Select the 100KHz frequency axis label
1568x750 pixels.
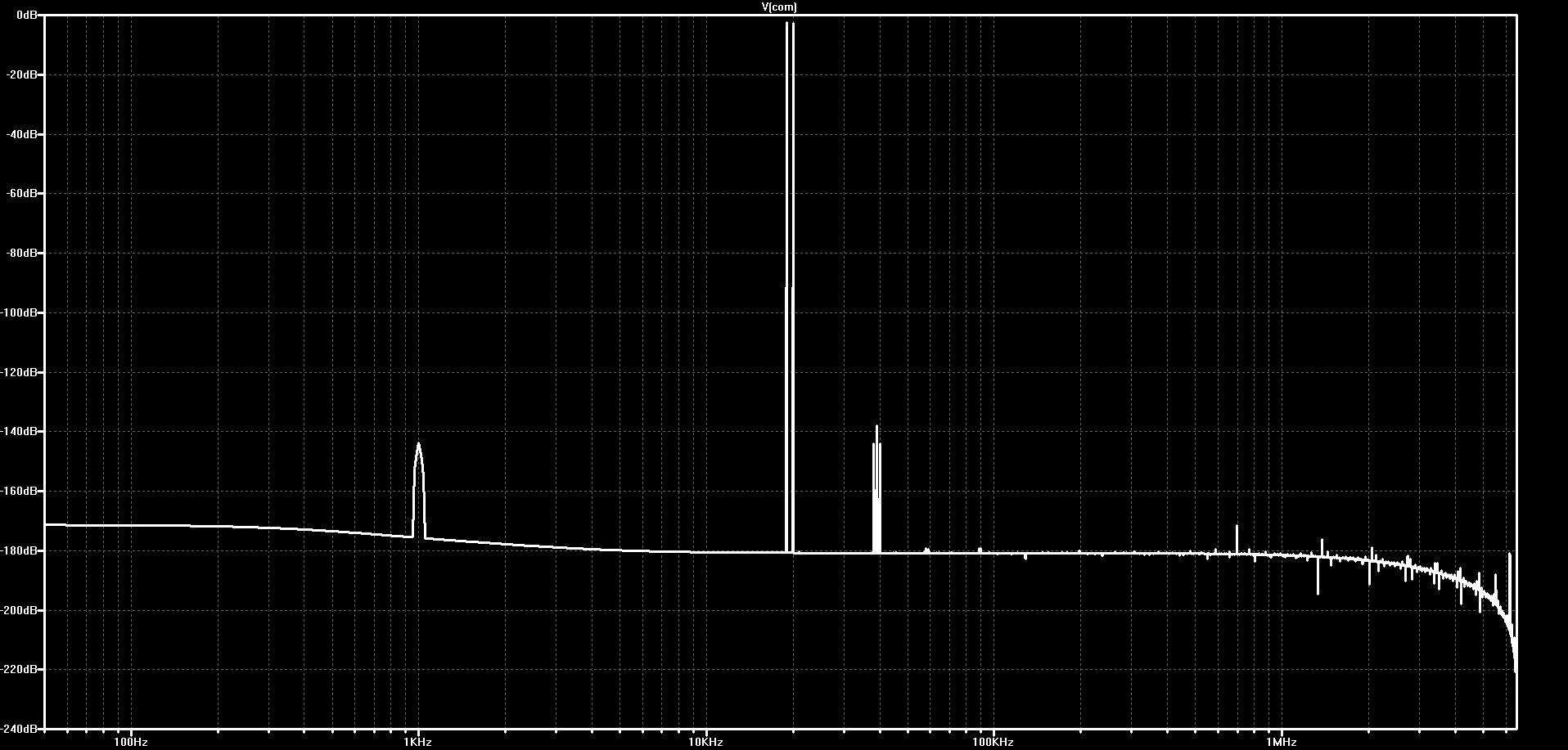coord(994,742)
